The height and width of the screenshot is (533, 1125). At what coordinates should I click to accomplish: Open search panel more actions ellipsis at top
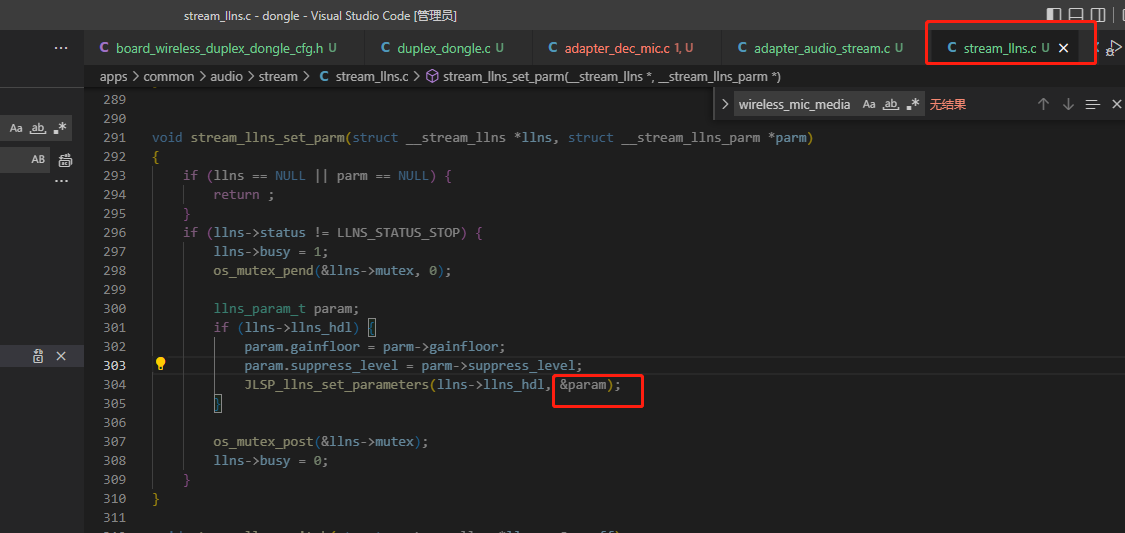[61, 48]
